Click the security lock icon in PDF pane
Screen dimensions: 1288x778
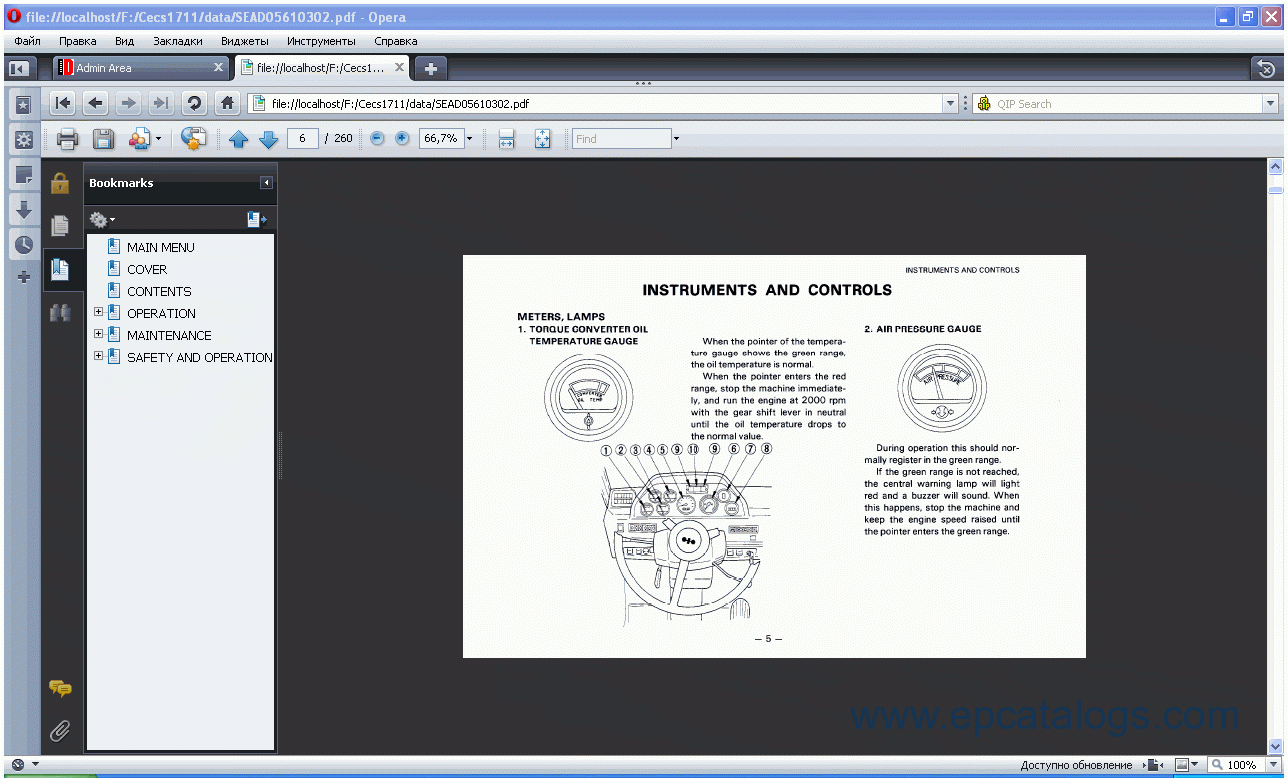[60, 183]
